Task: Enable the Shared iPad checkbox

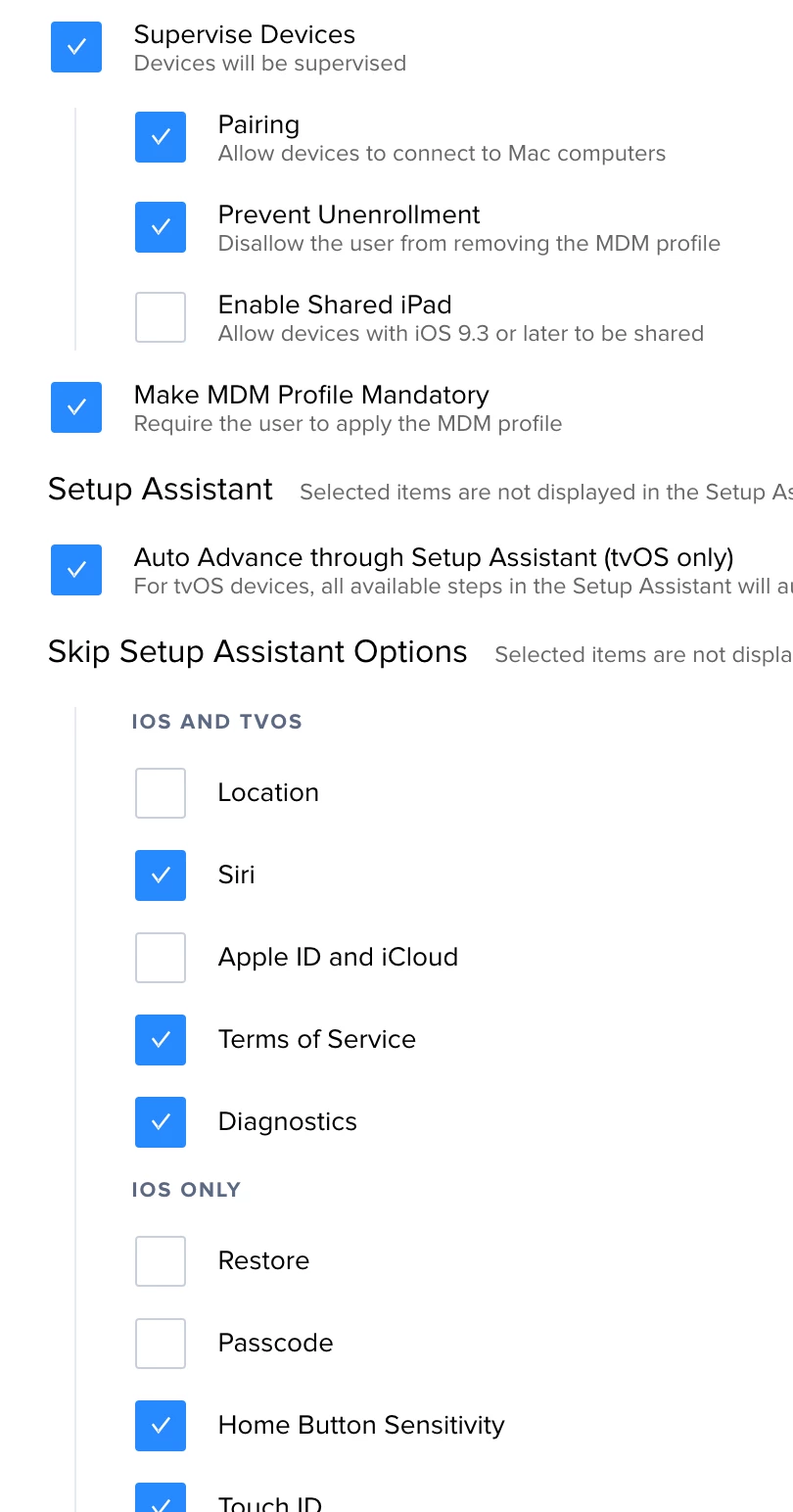Action: (161, 317)
